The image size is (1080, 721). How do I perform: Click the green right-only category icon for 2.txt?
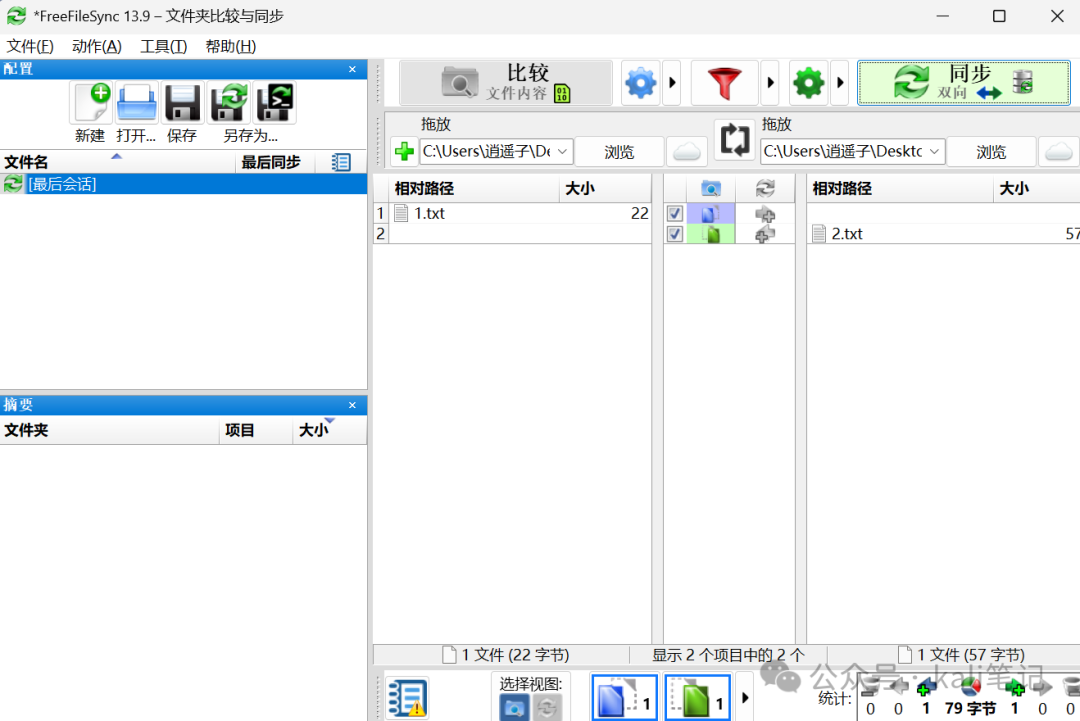pyautogui.click(x=711, y=234)
